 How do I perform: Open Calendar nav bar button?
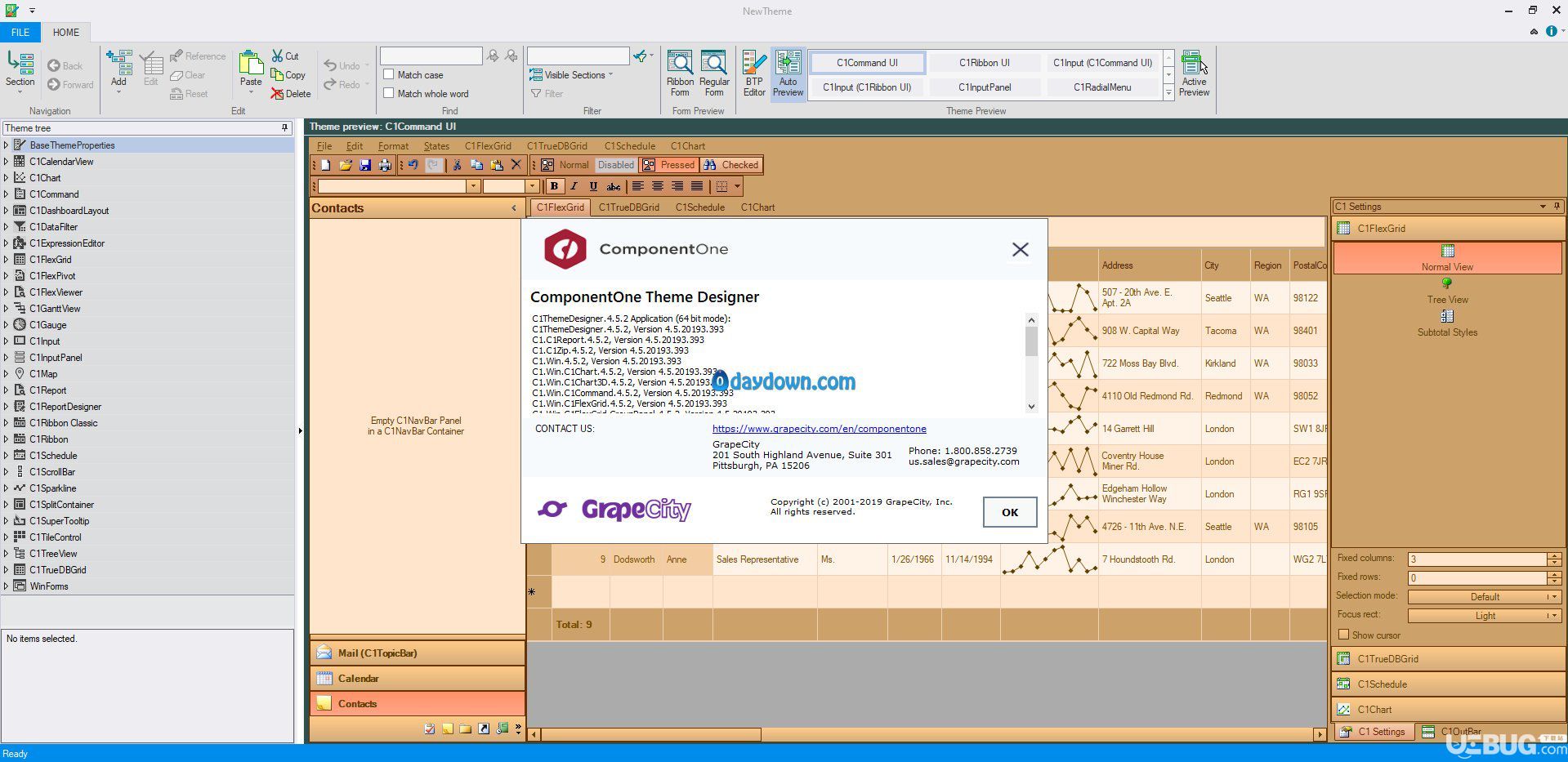tap(418, 679)
